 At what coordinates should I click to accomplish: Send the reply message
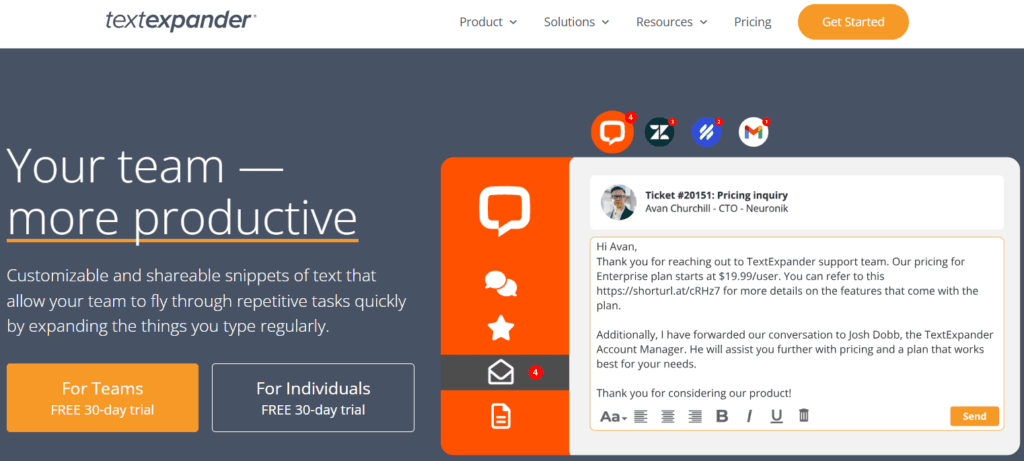point(974,416)
